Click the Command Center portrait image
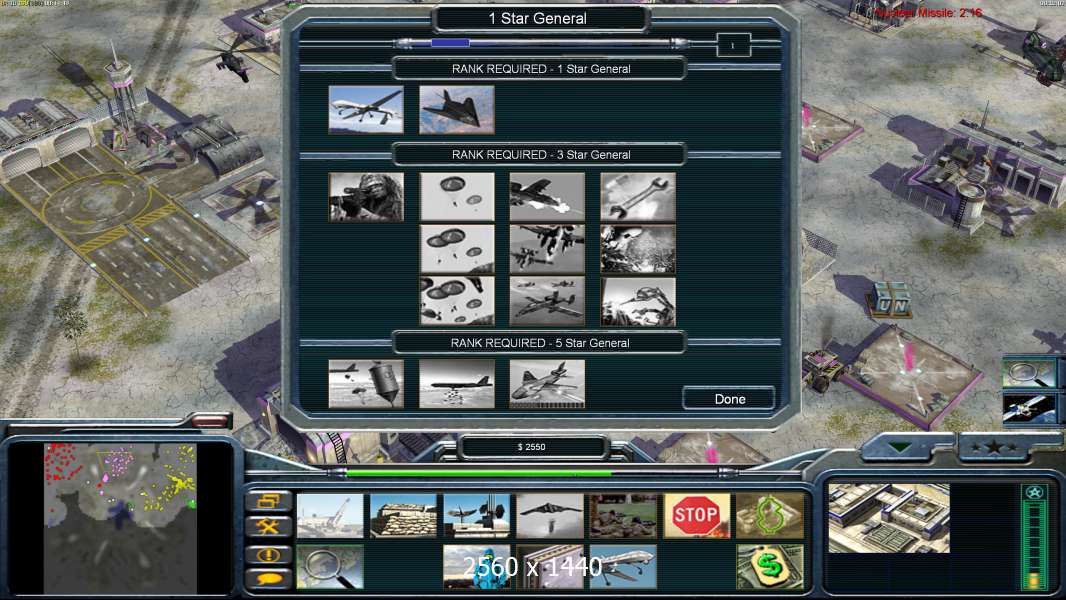Screen dimensions: 1066x600 point(889,518)
